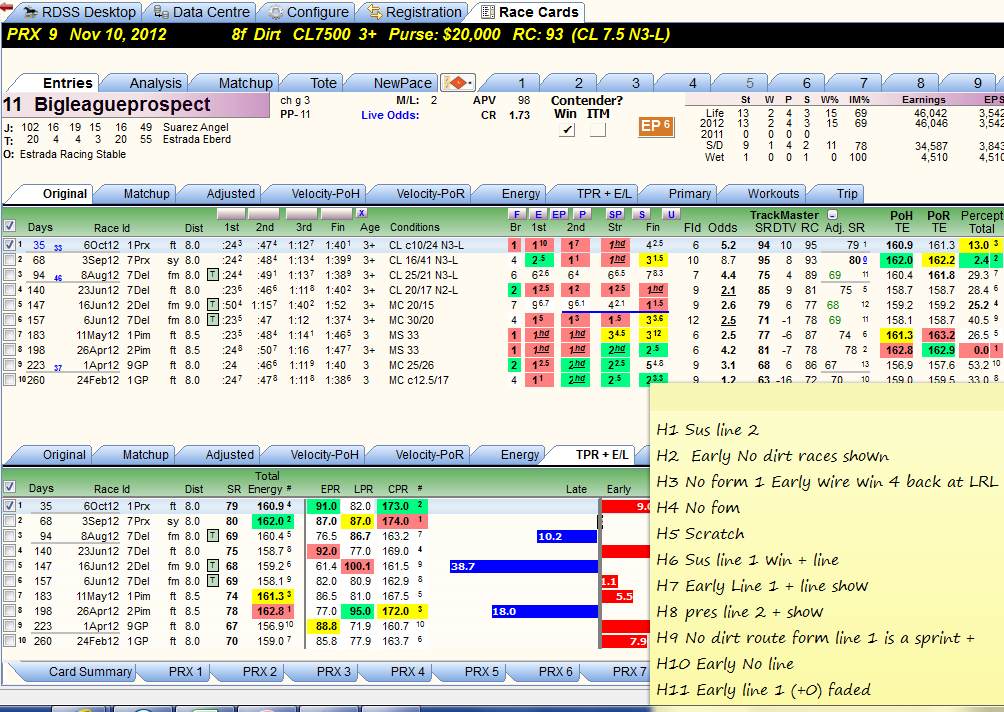Click the note line 'H5 Scratch'

coord(700,534)
